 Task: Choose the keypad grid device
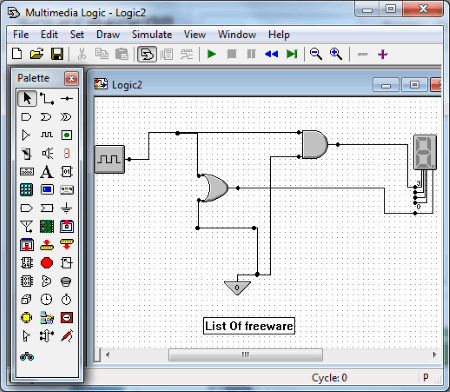(27, 190)
